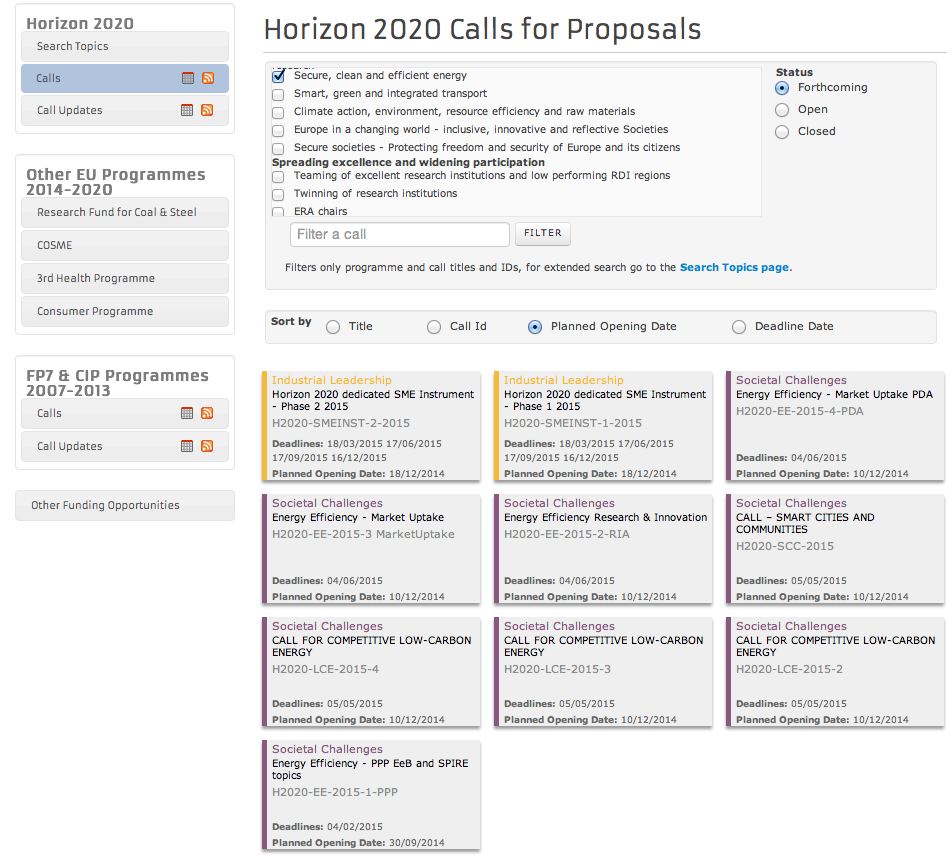Check Climate action, environment checkbox
The height and width of the screenshot is (857, 952).
click(x=278, y=113)
